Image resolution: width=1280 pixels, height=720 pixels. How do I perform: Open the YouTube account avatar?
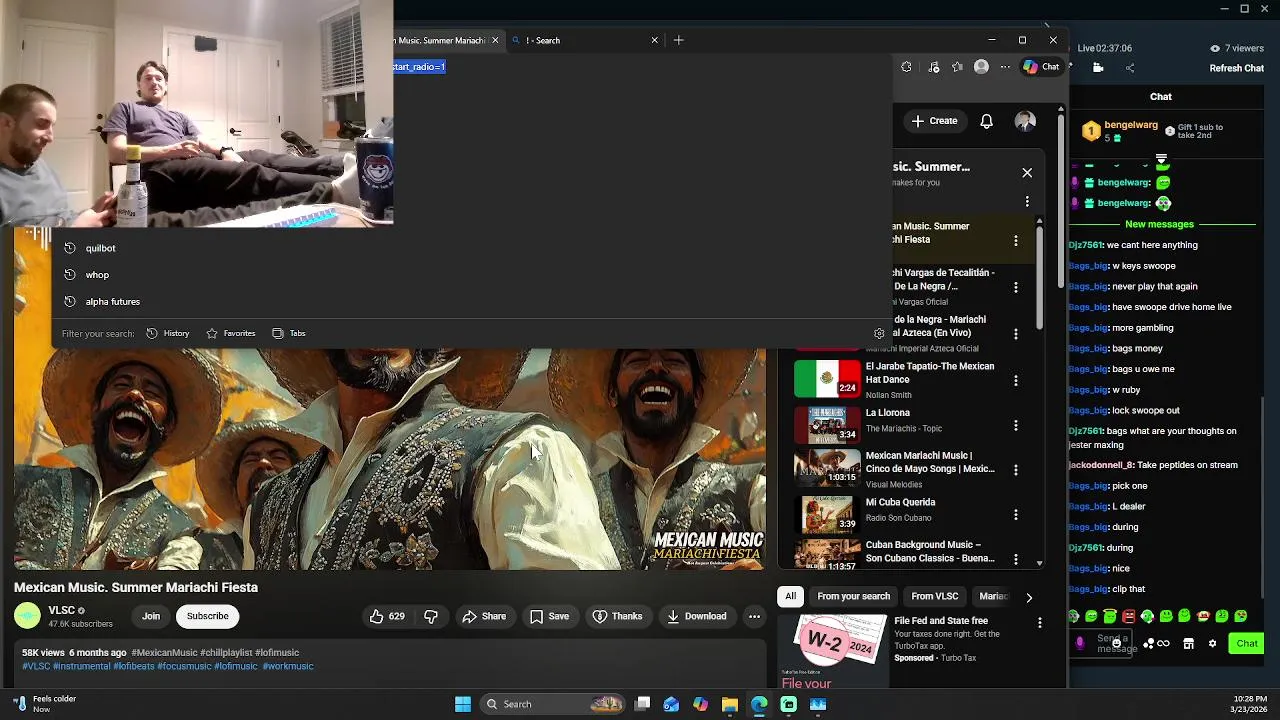pos(1025,121)
